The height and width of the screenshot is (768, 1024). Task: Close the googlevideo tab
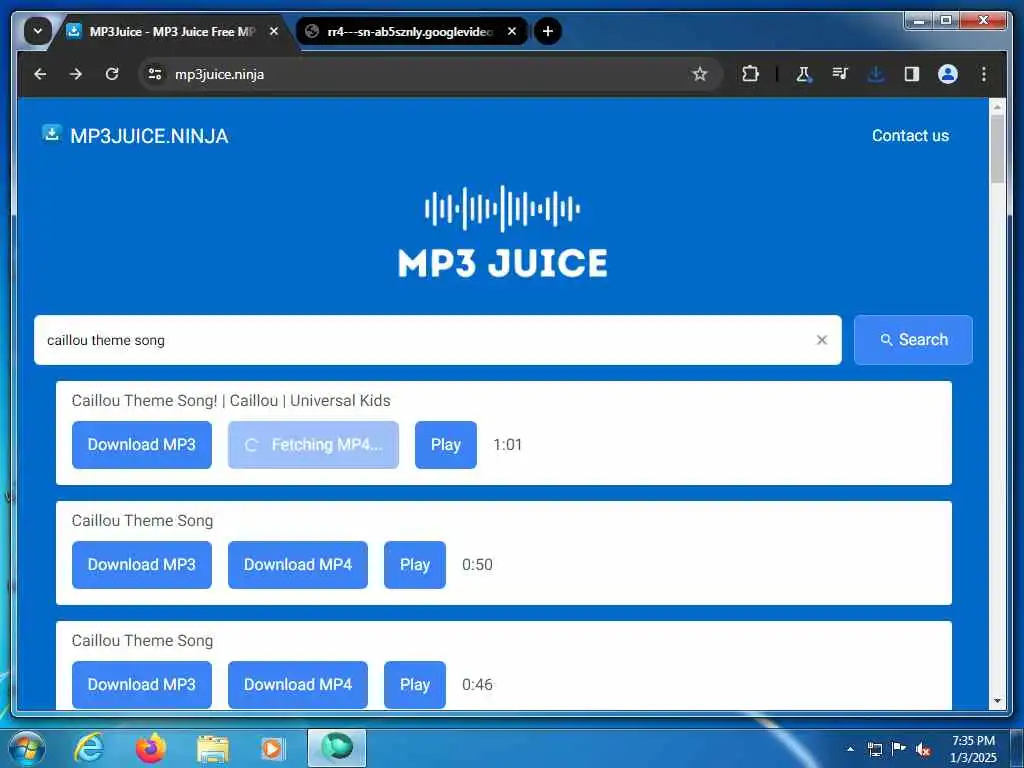pos(512,31)
